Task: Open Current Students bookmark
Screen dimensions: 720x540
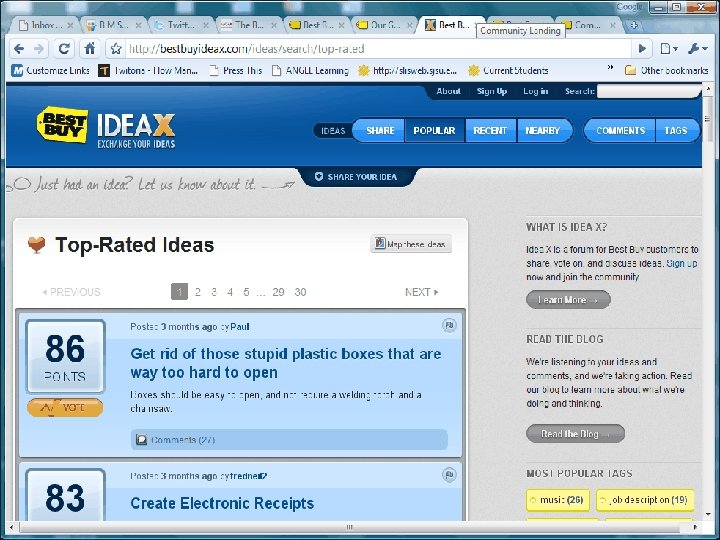Action: tap(508, 70)
